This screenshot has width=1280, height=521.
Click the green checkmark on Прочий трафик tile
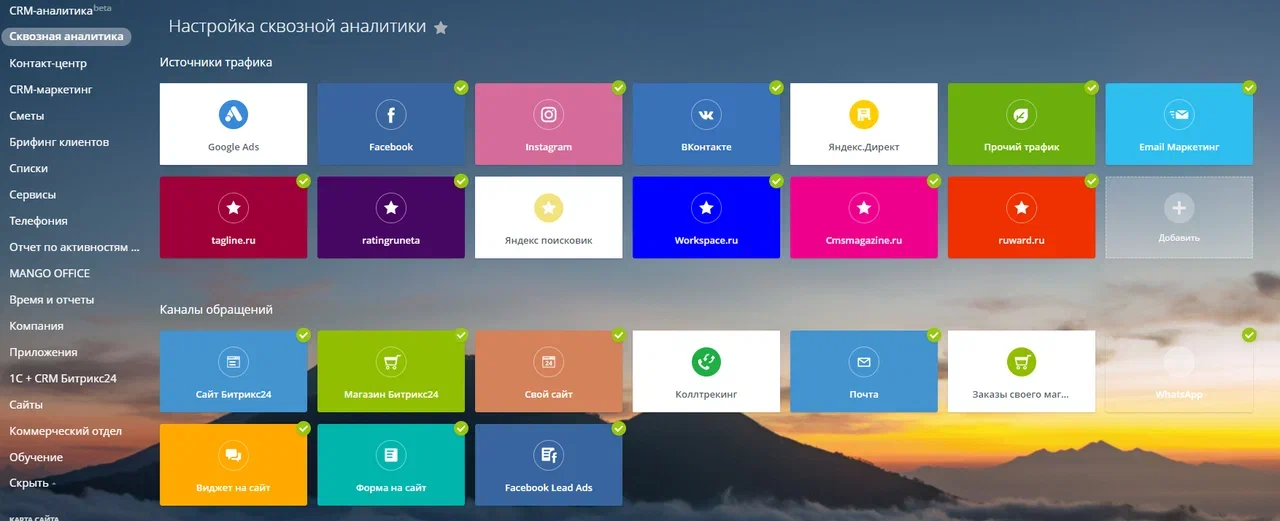pyautogui.click(x=1092, y=87)
